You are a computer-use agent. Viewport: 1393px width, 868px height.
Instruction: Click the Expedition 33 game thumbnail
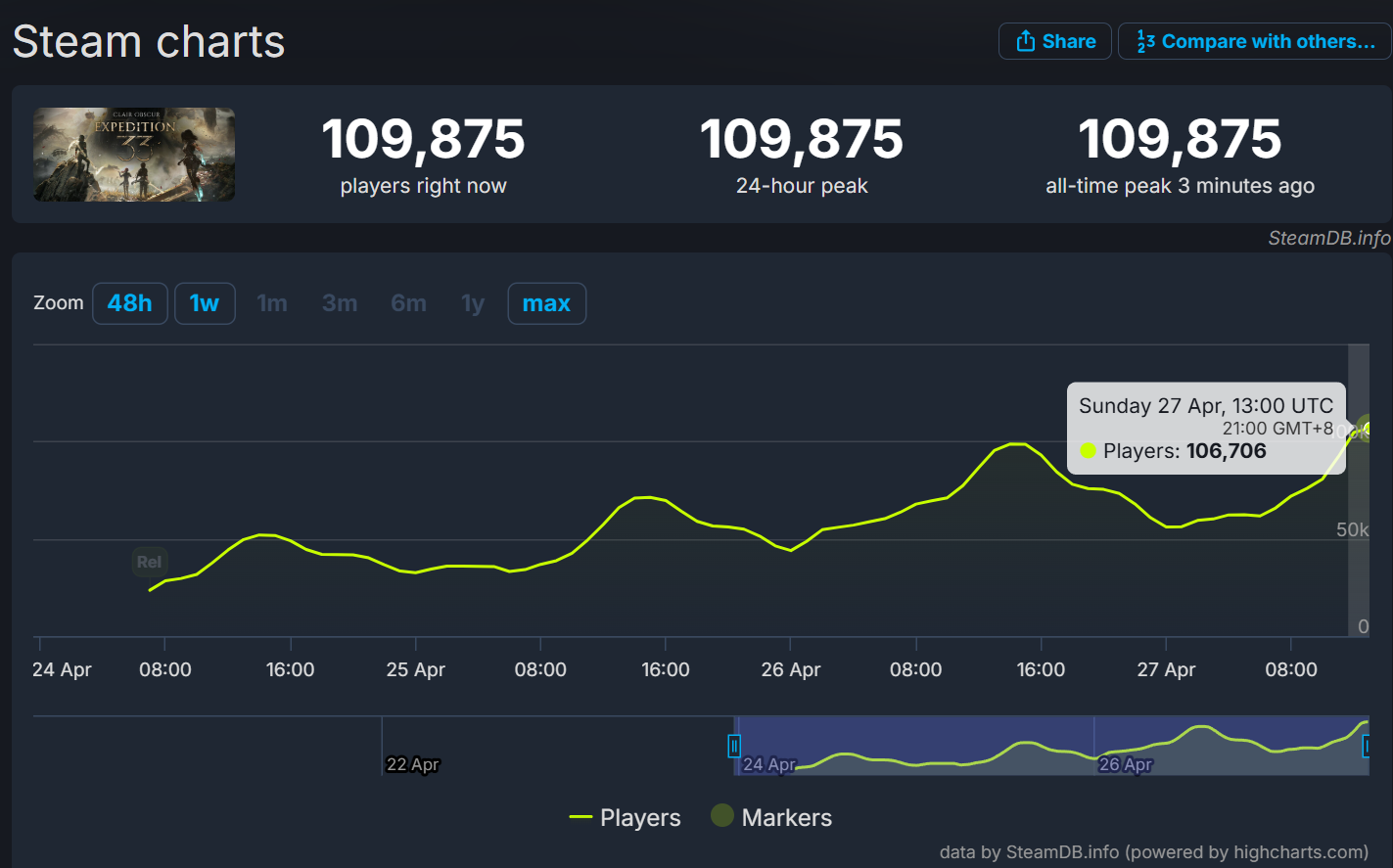tap(134, 155)
